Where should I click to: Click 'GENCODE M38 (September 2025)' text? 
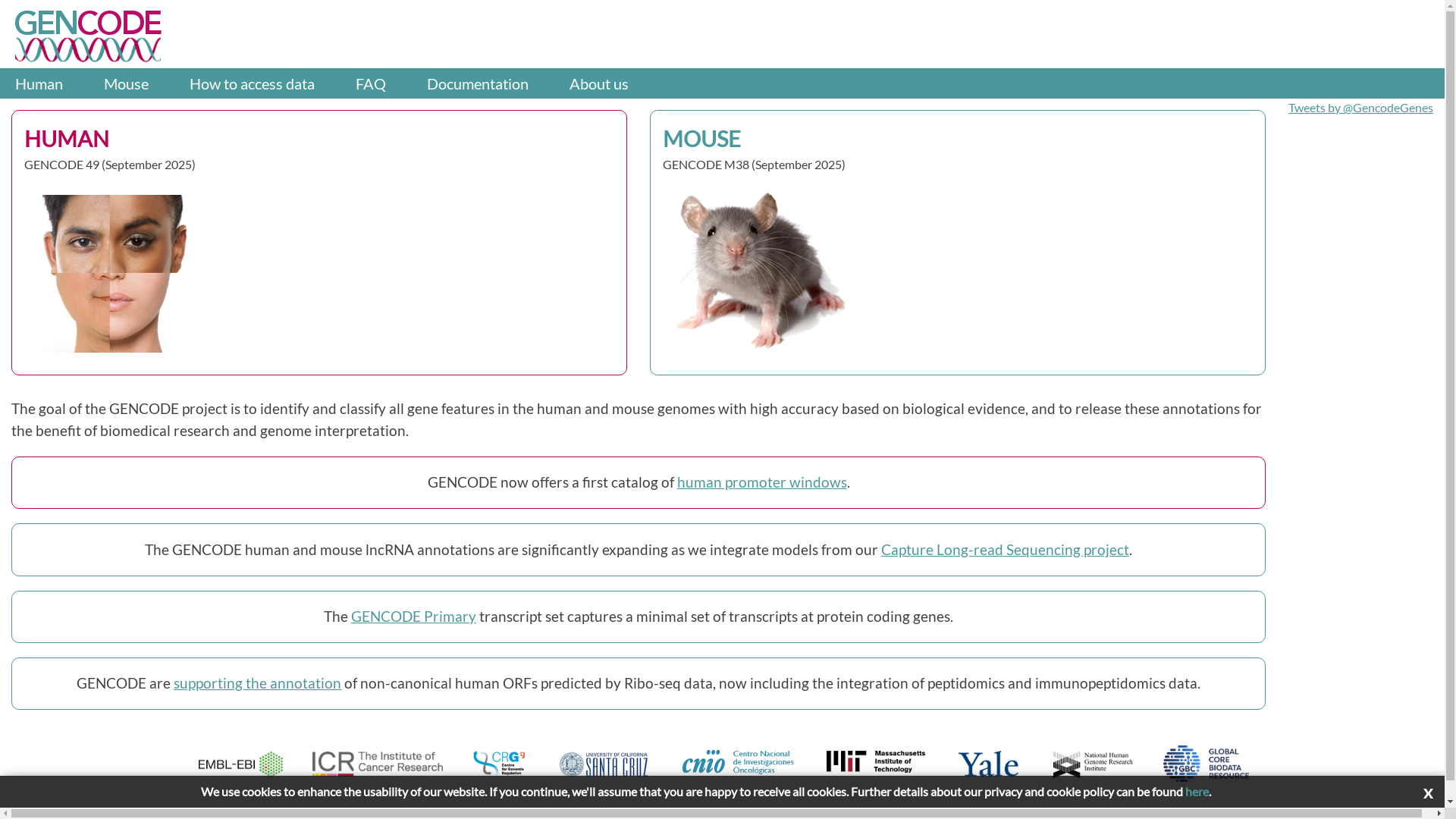coord(754,165)
